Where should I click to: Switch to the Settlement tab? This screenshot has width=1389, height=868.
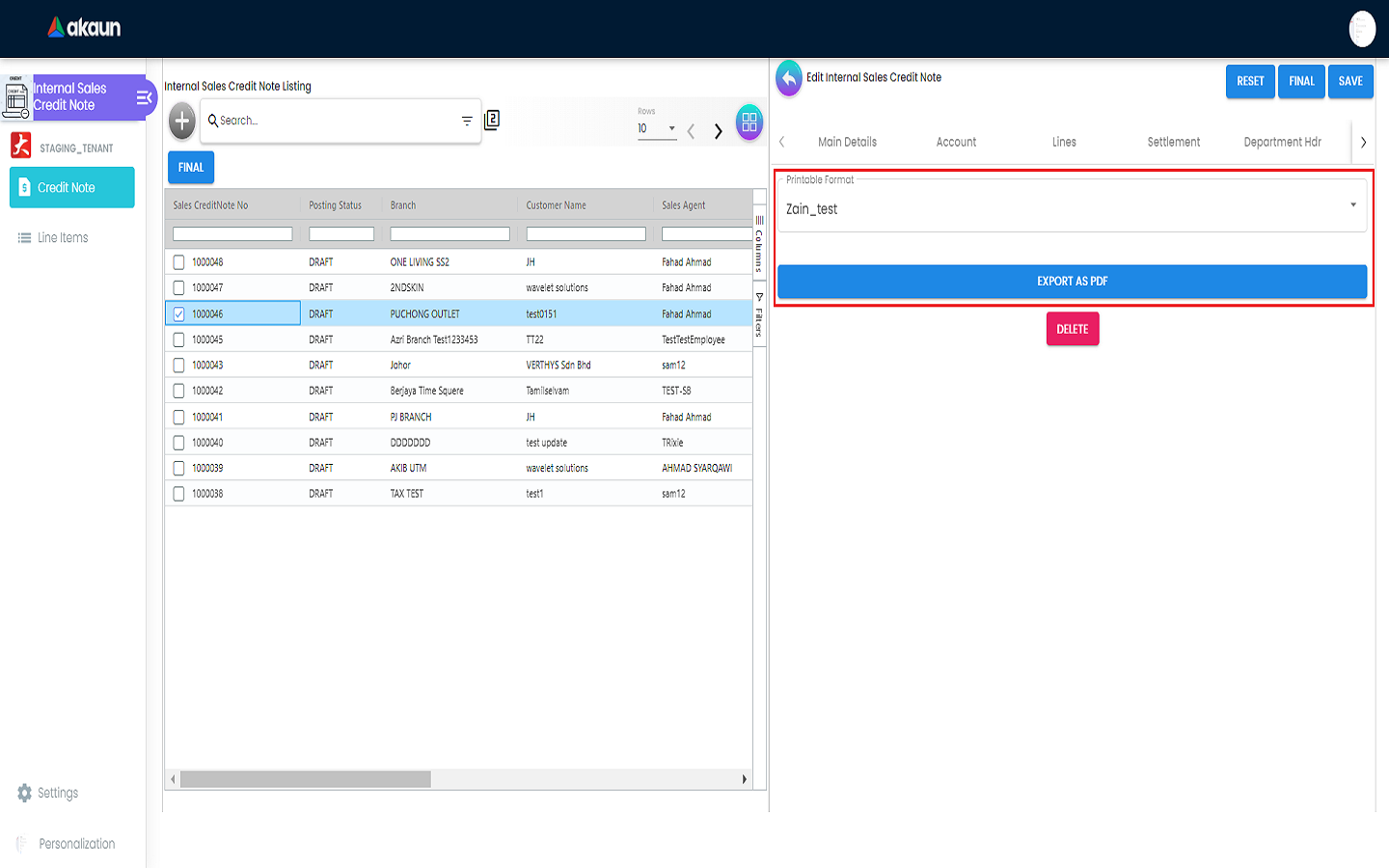tap(1173, 142)
